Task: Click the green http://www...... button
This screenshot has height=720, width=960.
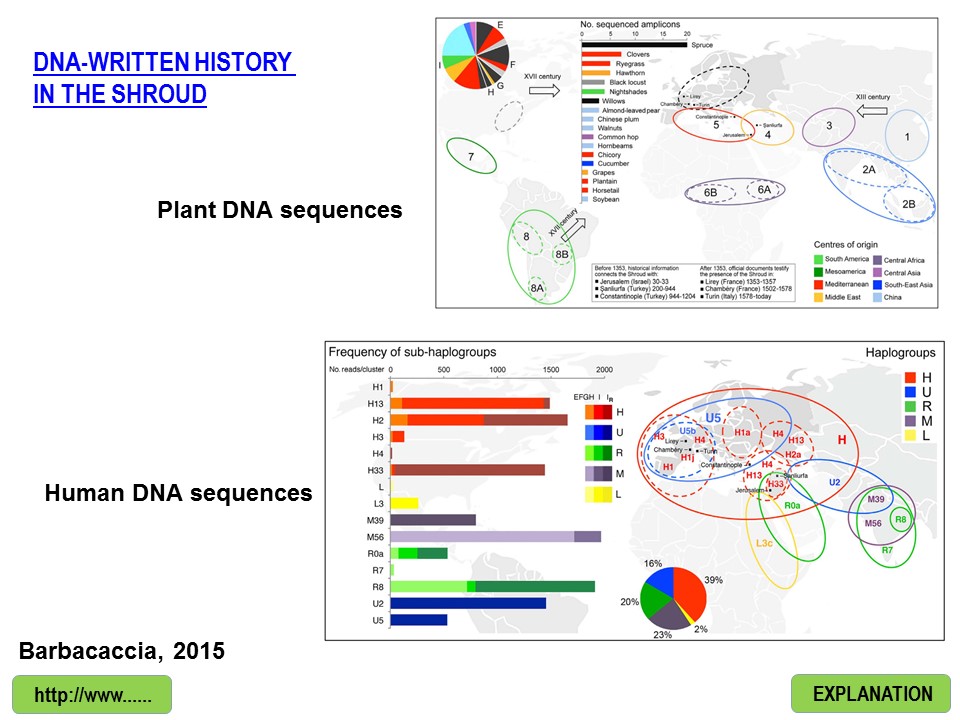Action: (92, 694)
